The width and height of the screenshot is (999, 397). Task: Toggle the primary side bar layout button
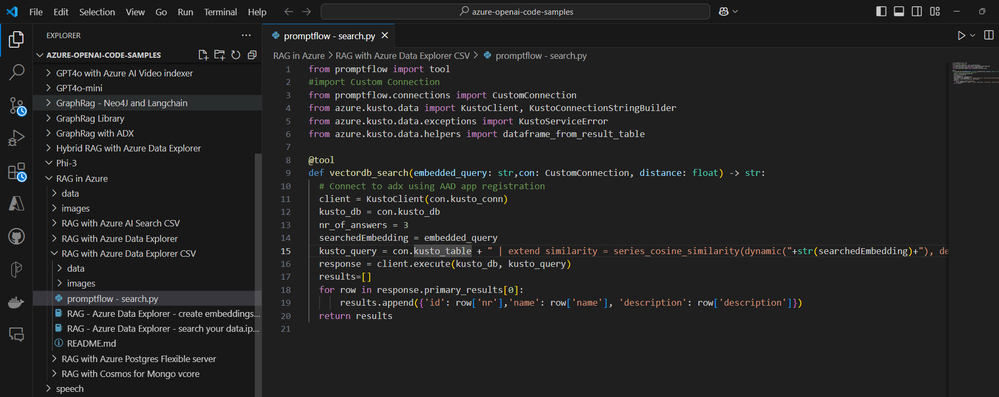tap(881, 11)
